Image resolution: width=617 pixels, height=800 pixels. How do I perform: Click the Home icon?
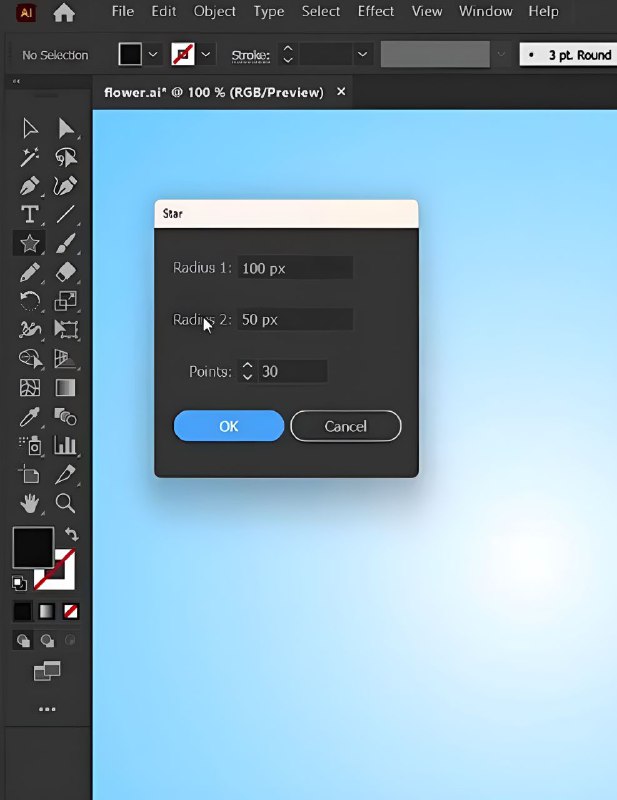pyautogui.click(x=64, y=12)
